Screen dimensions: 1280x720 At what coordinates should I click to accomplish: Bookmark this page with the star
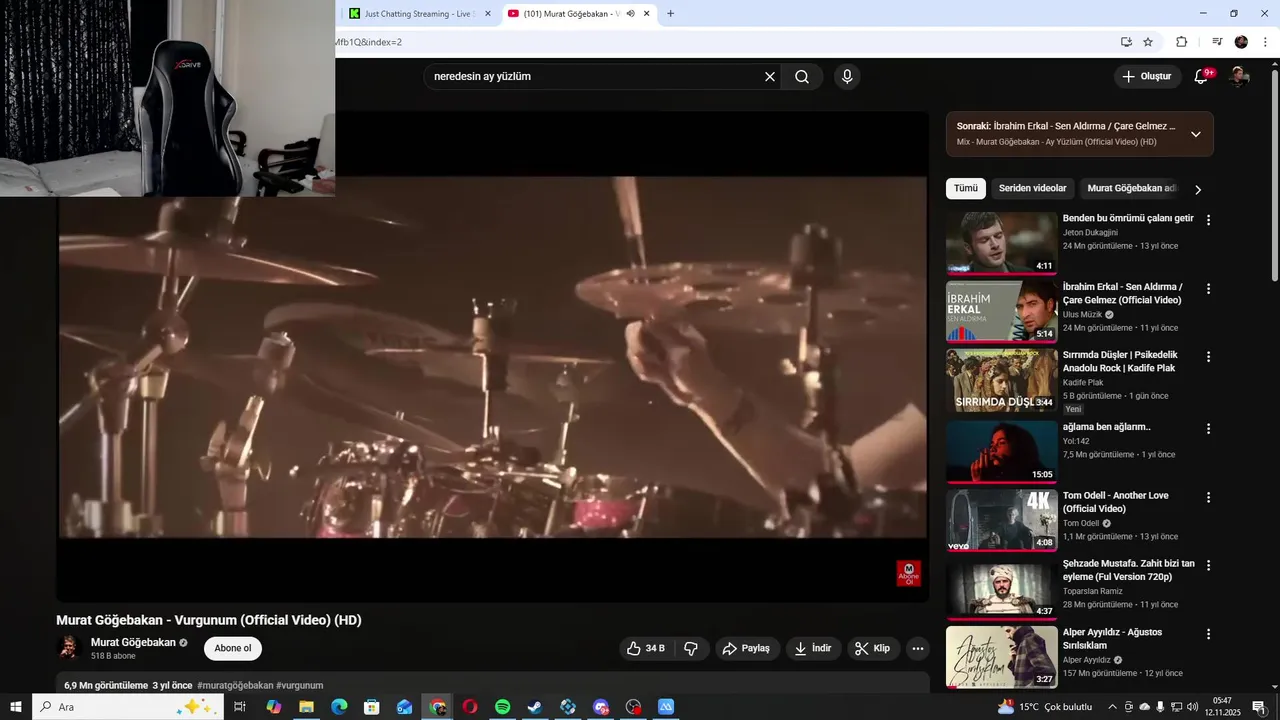pos(1148,42)
